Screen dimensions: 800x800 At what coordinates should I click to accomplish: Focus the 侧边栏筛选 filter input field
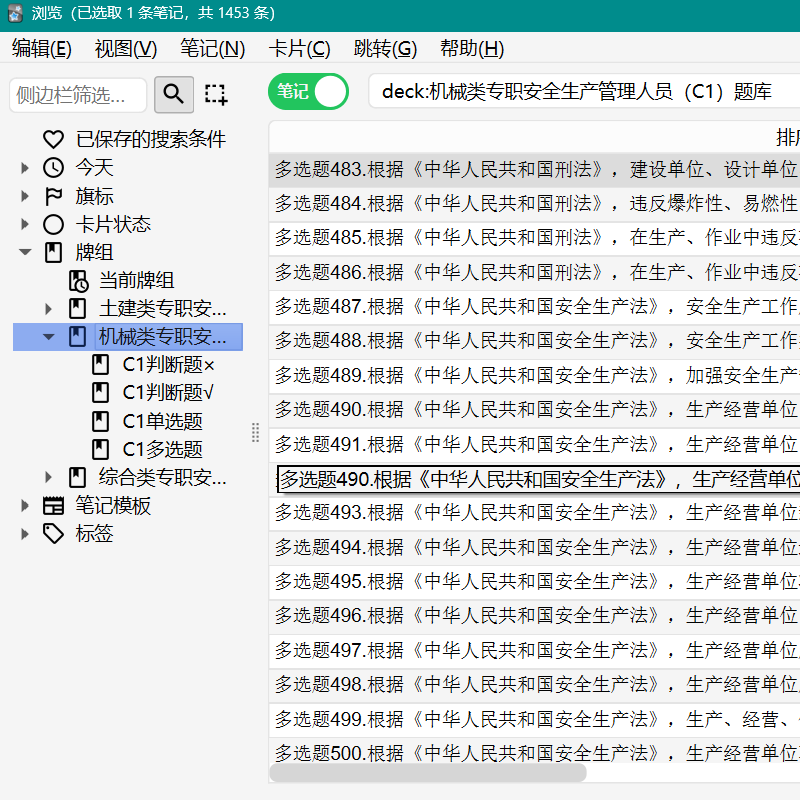pyautogui.click(x=78, y=95)
